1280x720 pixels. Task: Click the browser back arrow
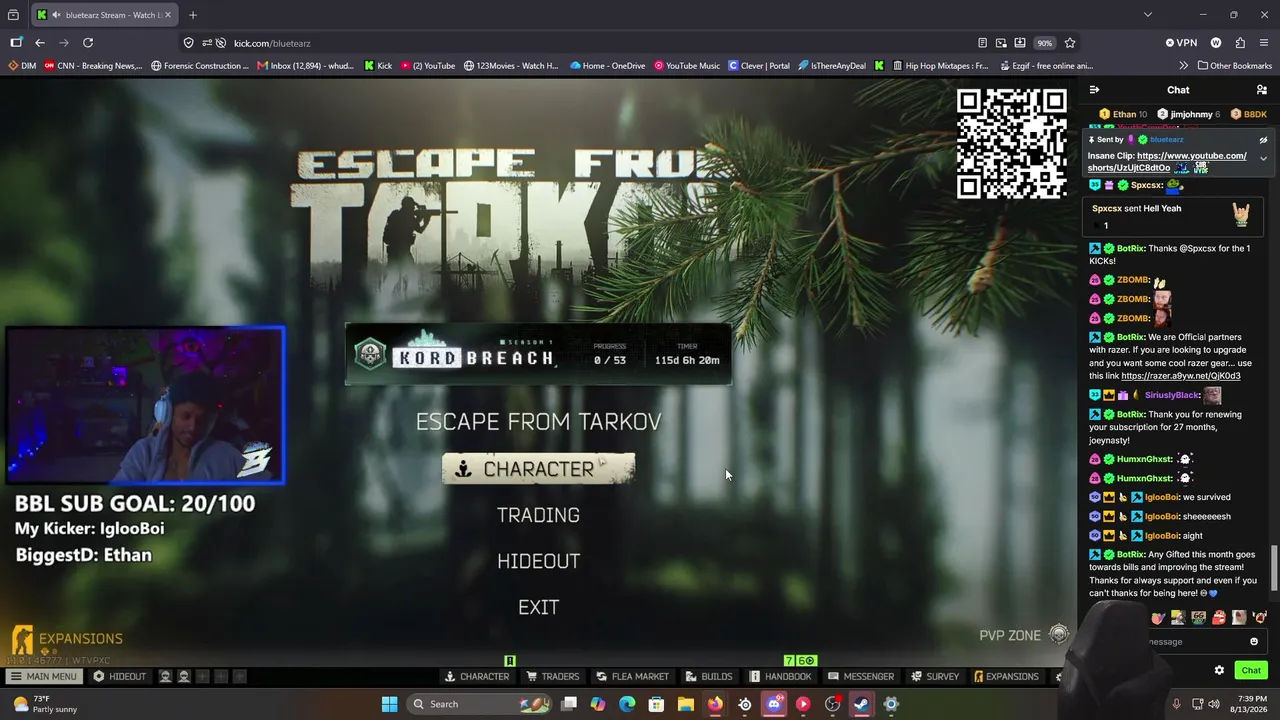pos(40,43)
